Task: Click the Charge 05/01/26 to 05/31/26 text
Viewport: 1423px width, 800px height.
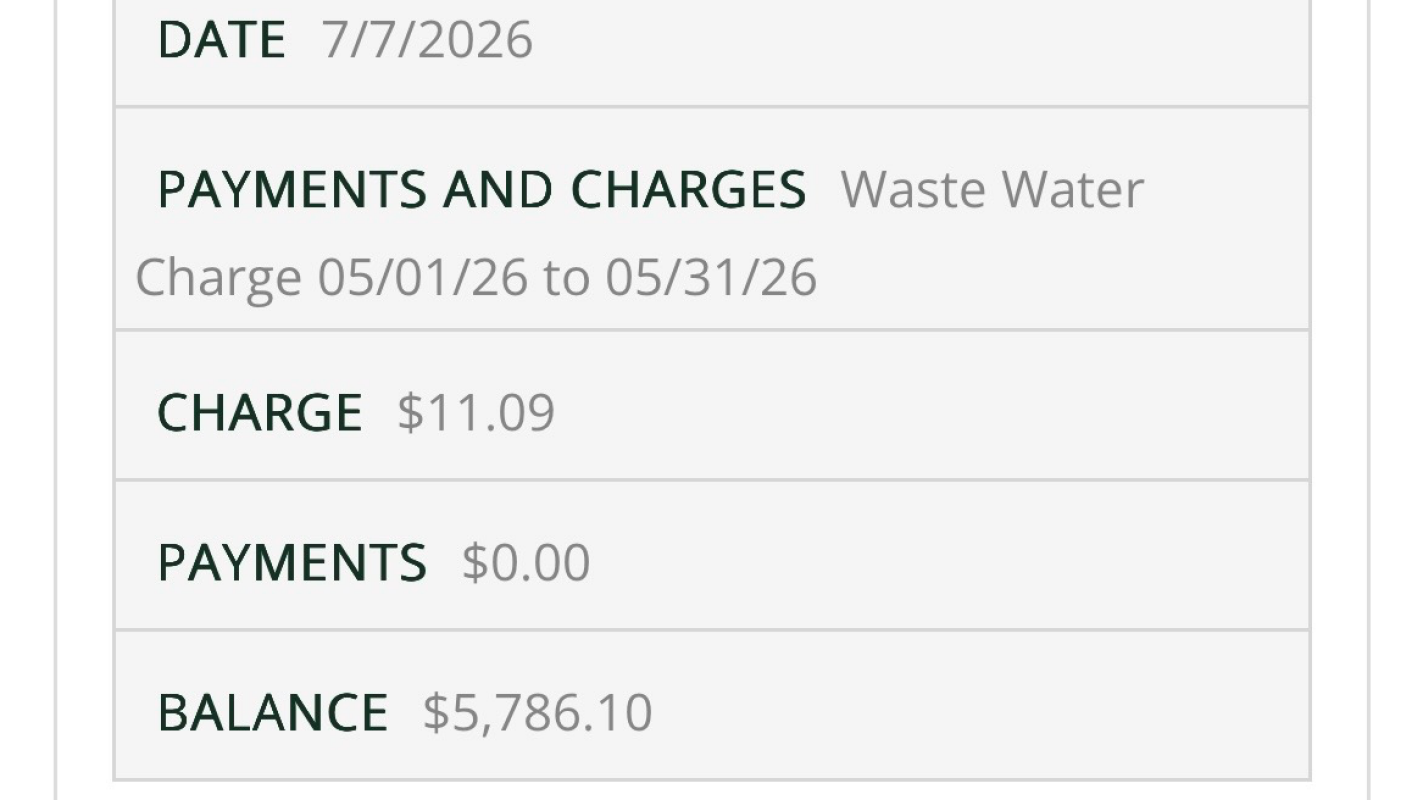Action: 476,277
